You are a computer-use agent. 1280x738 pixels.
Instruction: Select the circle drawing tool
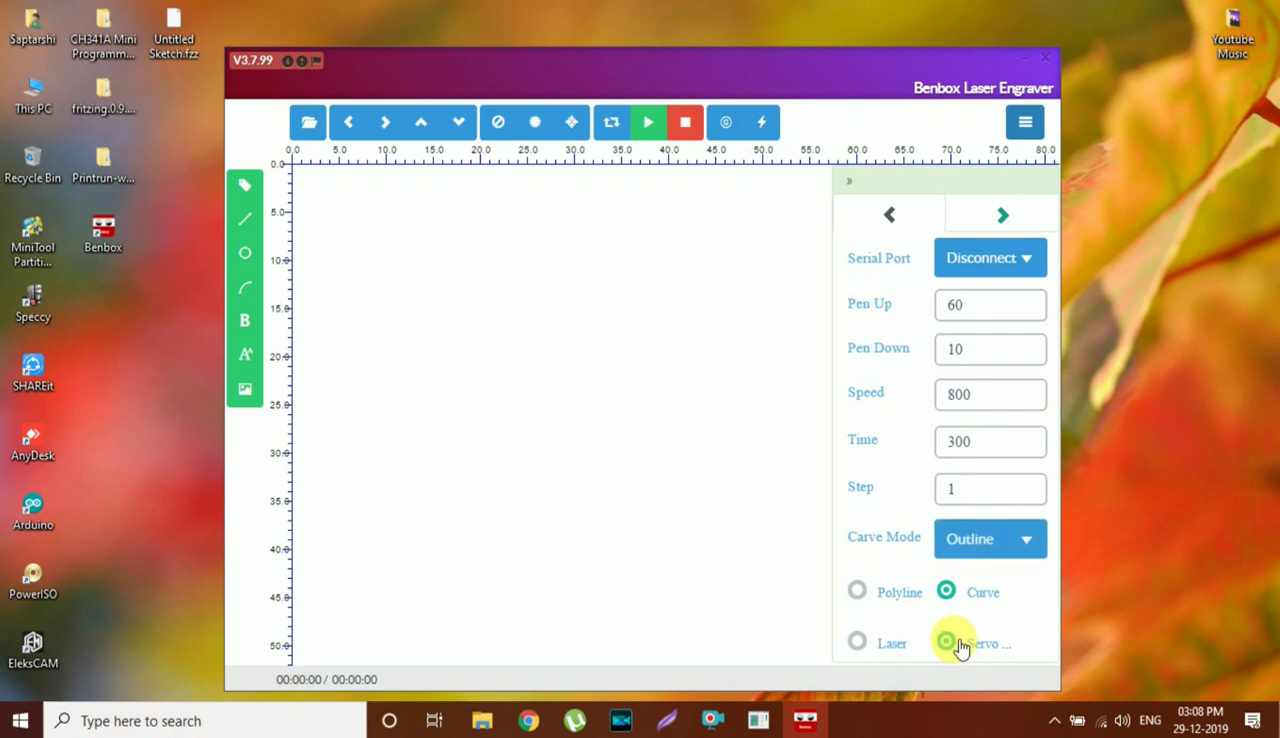(x=245, y=253)
